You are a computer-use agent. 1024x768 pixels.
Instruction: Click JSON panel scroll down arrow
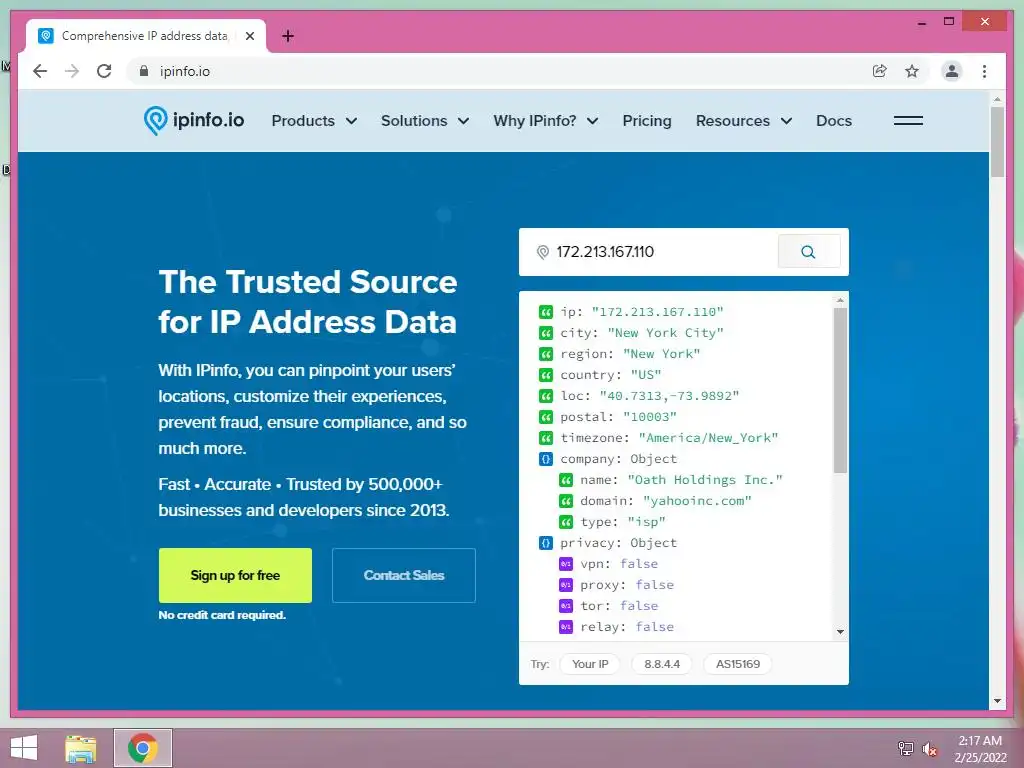tap(840, 632)
